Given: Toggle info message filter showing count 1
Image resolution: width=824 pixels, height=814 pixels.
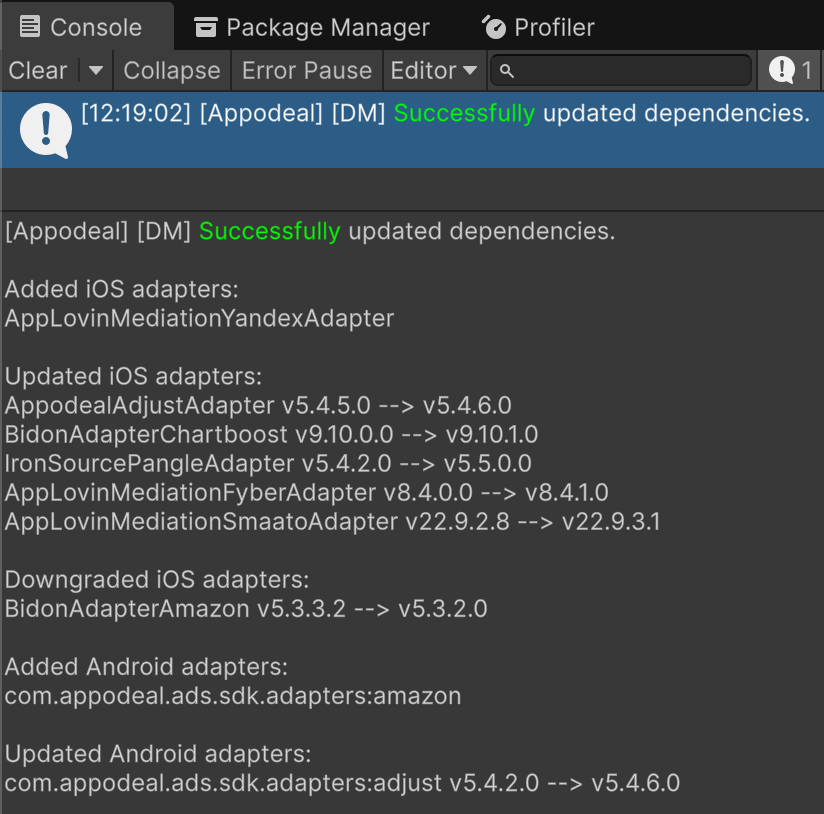Looking at the screenshot, I should 790,70.
